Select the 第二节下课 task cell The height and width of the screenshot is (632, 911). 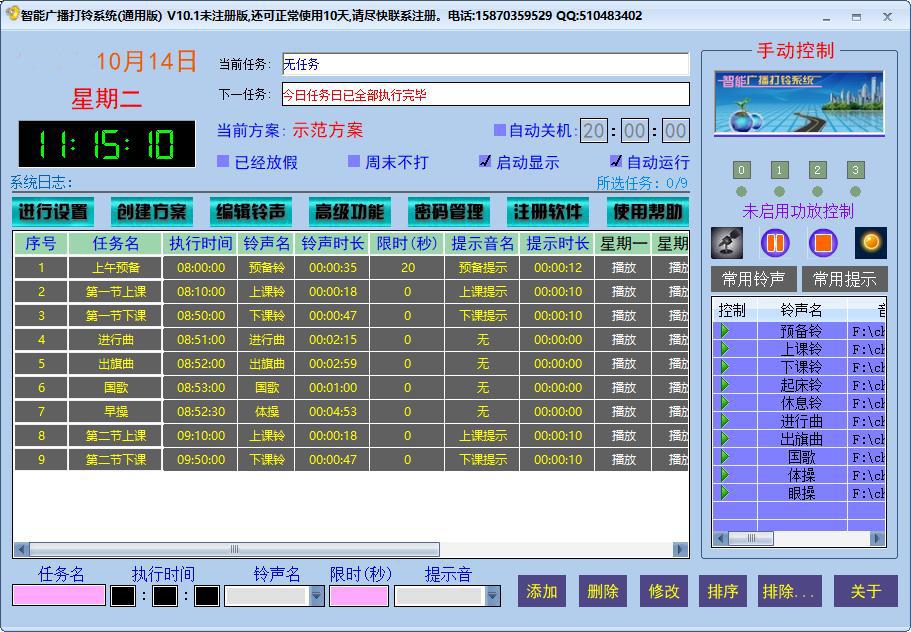(x=115, y=459)
